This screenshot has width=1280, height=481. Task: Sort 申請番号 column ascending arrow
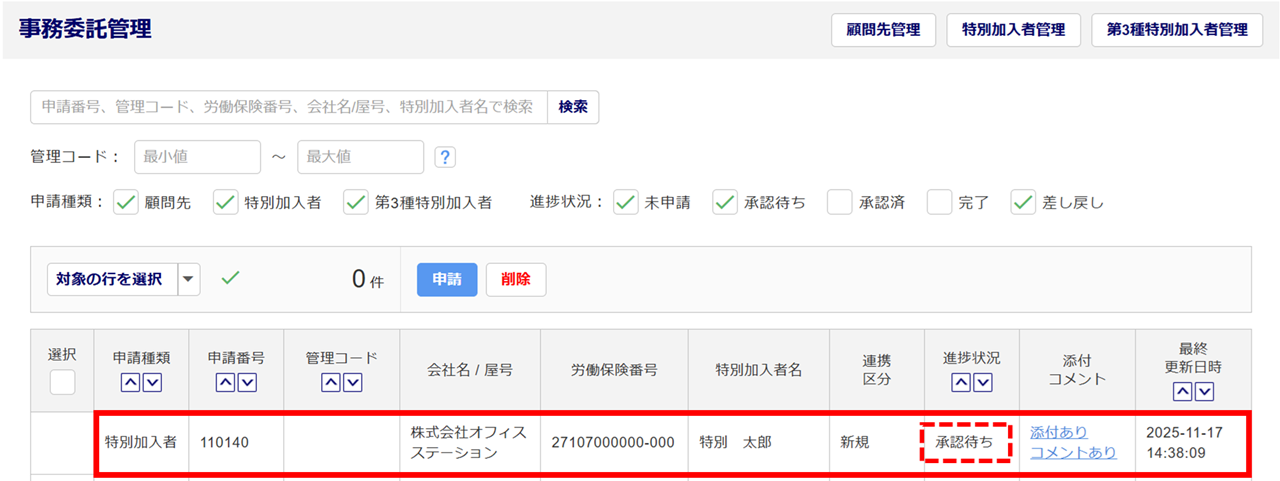click(226, 382)
